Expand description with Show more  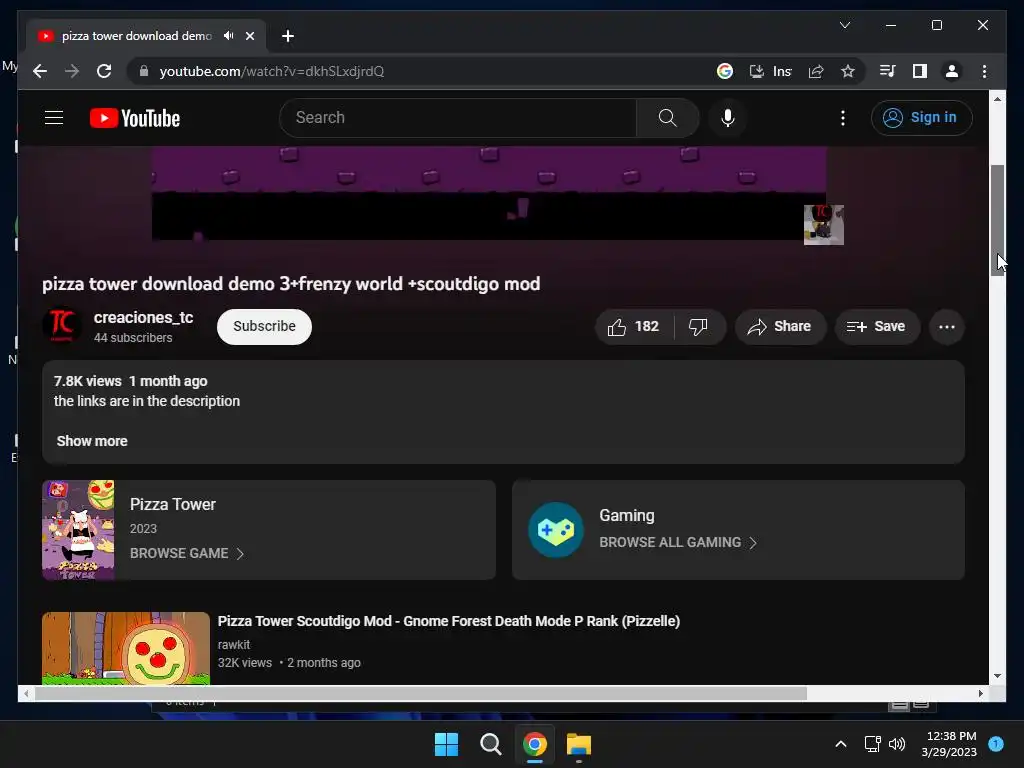(91, 441)
